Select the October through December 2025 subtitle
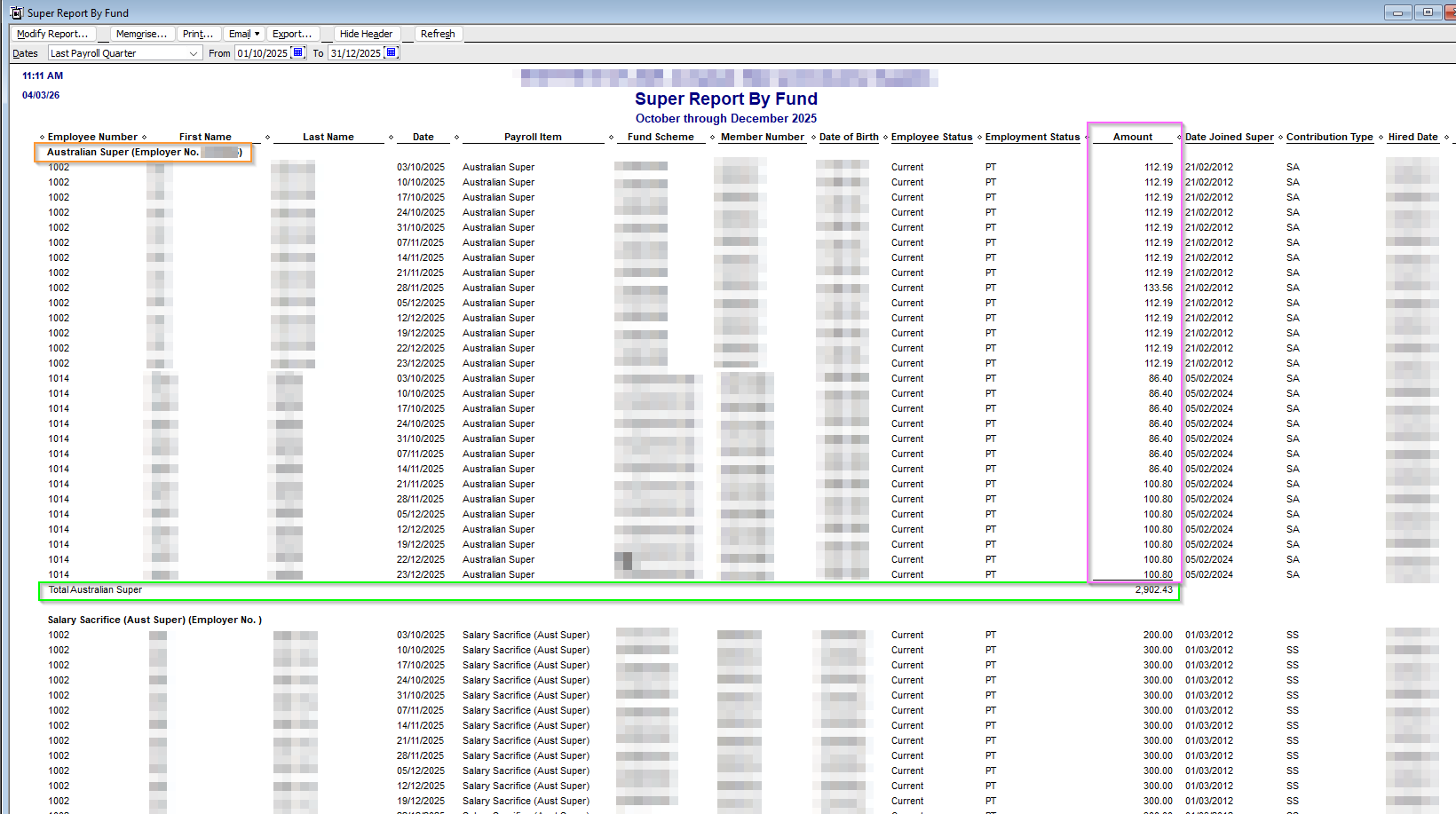1456x814 pixels. click(x=726, y=118)
